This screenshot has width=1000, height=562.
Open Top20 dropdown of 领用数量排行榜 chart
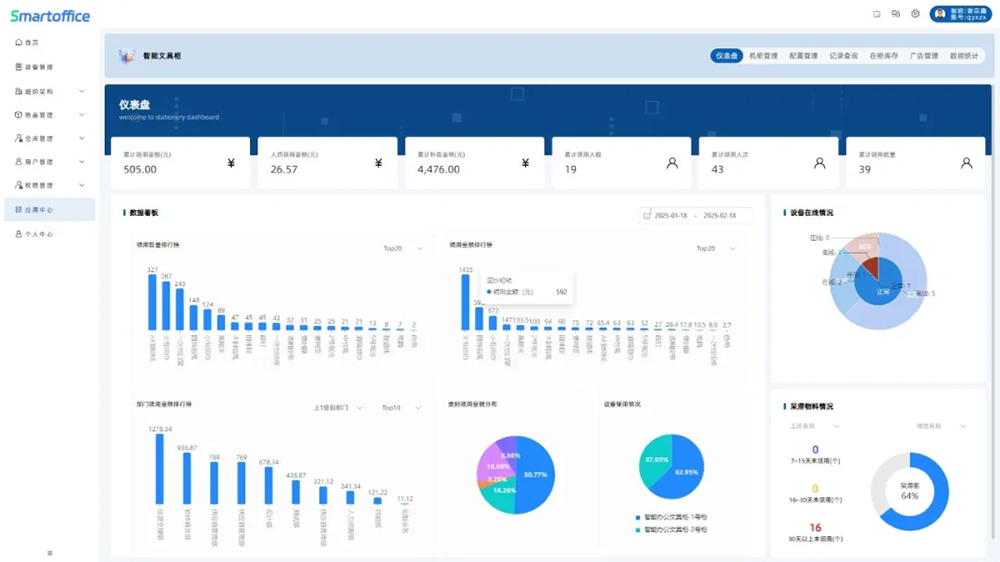(x=403, y=248)
